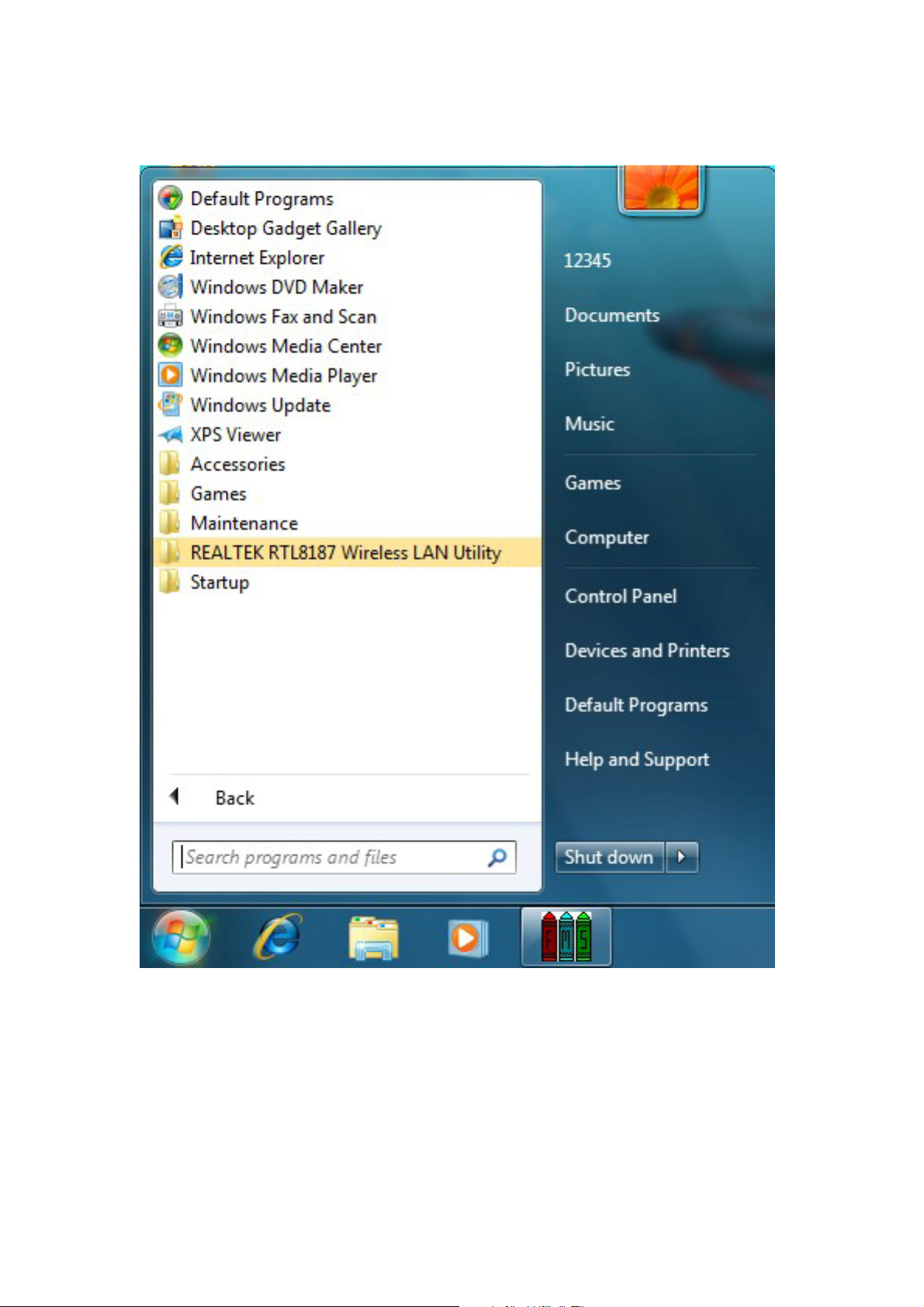
Task: Click the Windows Fax and Scan icon
Action: (x=171, y=316)
